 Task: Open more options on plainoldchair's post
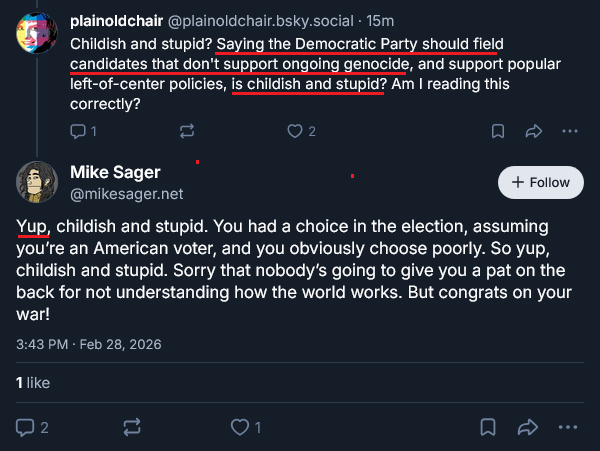pyautogui.click(x=570, y=131)
